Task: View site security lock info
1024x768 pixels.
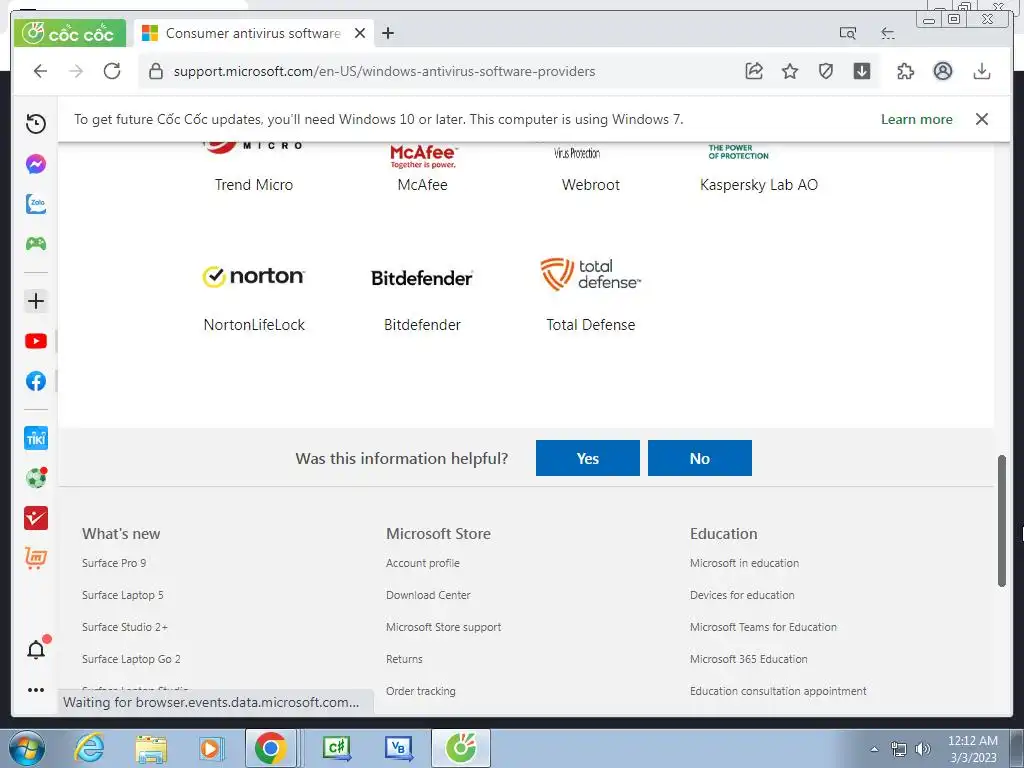Action: point(155,71)
